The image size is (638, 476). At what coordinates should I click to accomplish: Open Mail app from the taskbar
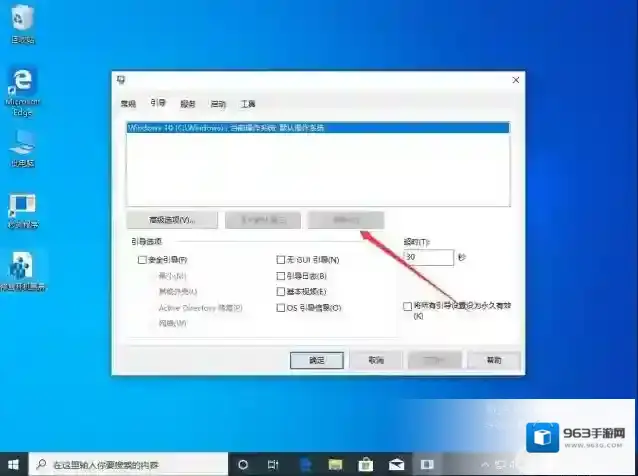click(x=396, y=464)
